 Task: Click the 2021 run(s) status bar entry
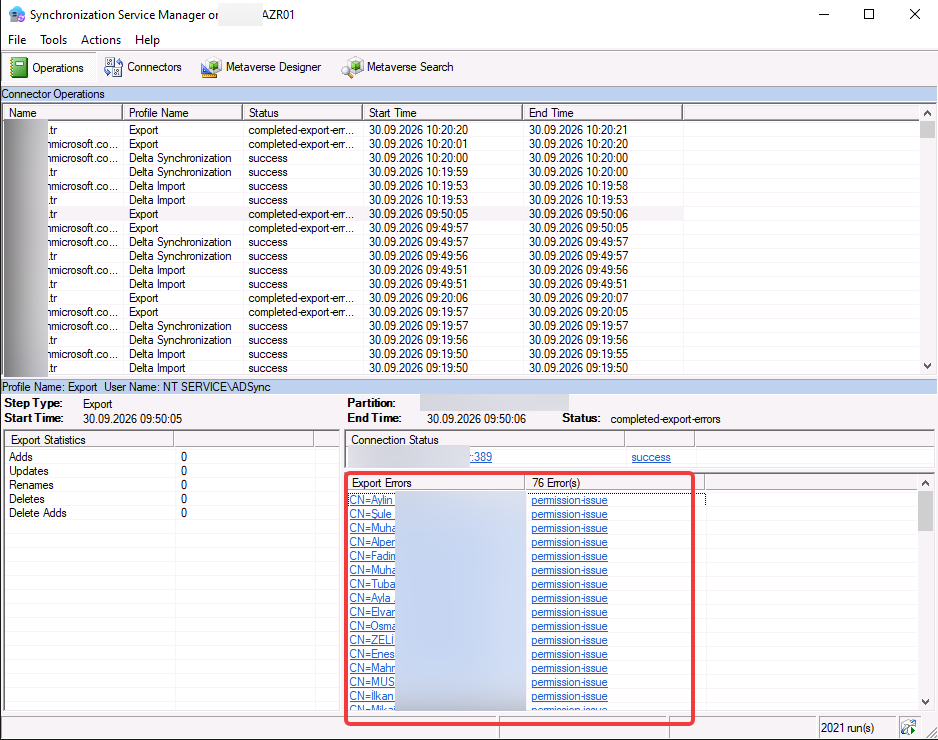(856, 727)
